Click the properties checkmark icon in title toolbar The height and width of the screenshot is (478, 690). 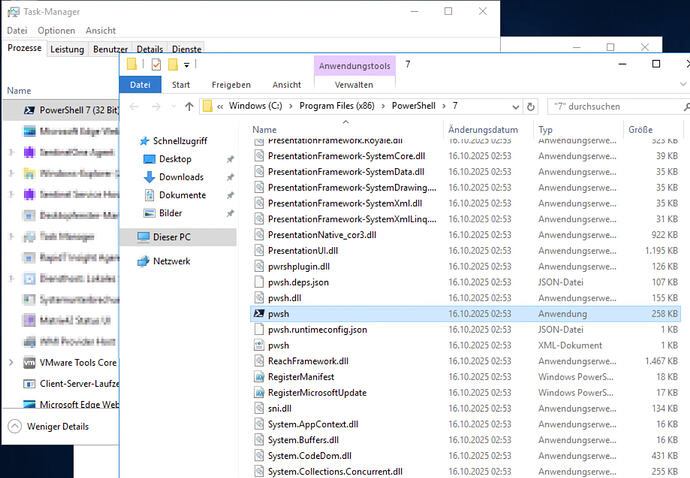coord(155,65)
